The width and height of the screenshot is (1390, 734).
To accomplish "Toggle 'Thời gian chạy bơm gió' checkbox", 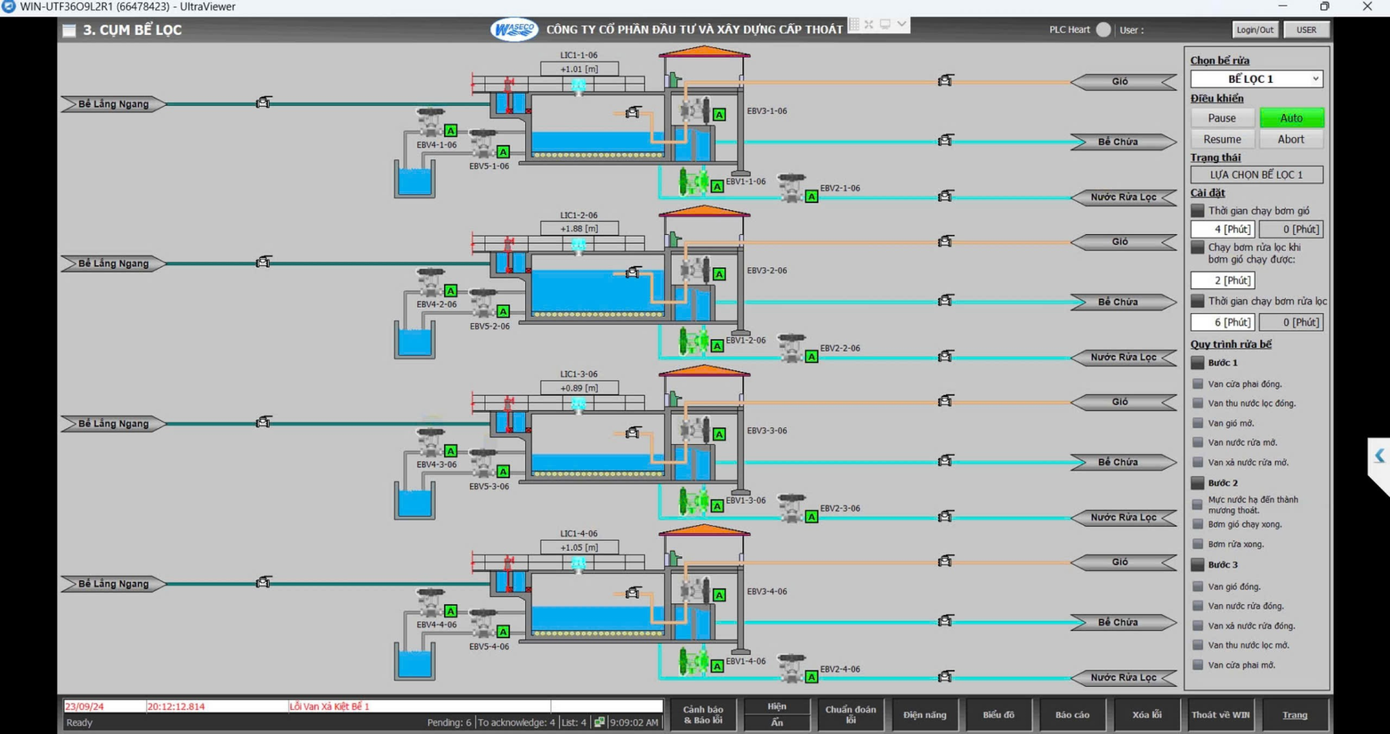I will 1197,211.
